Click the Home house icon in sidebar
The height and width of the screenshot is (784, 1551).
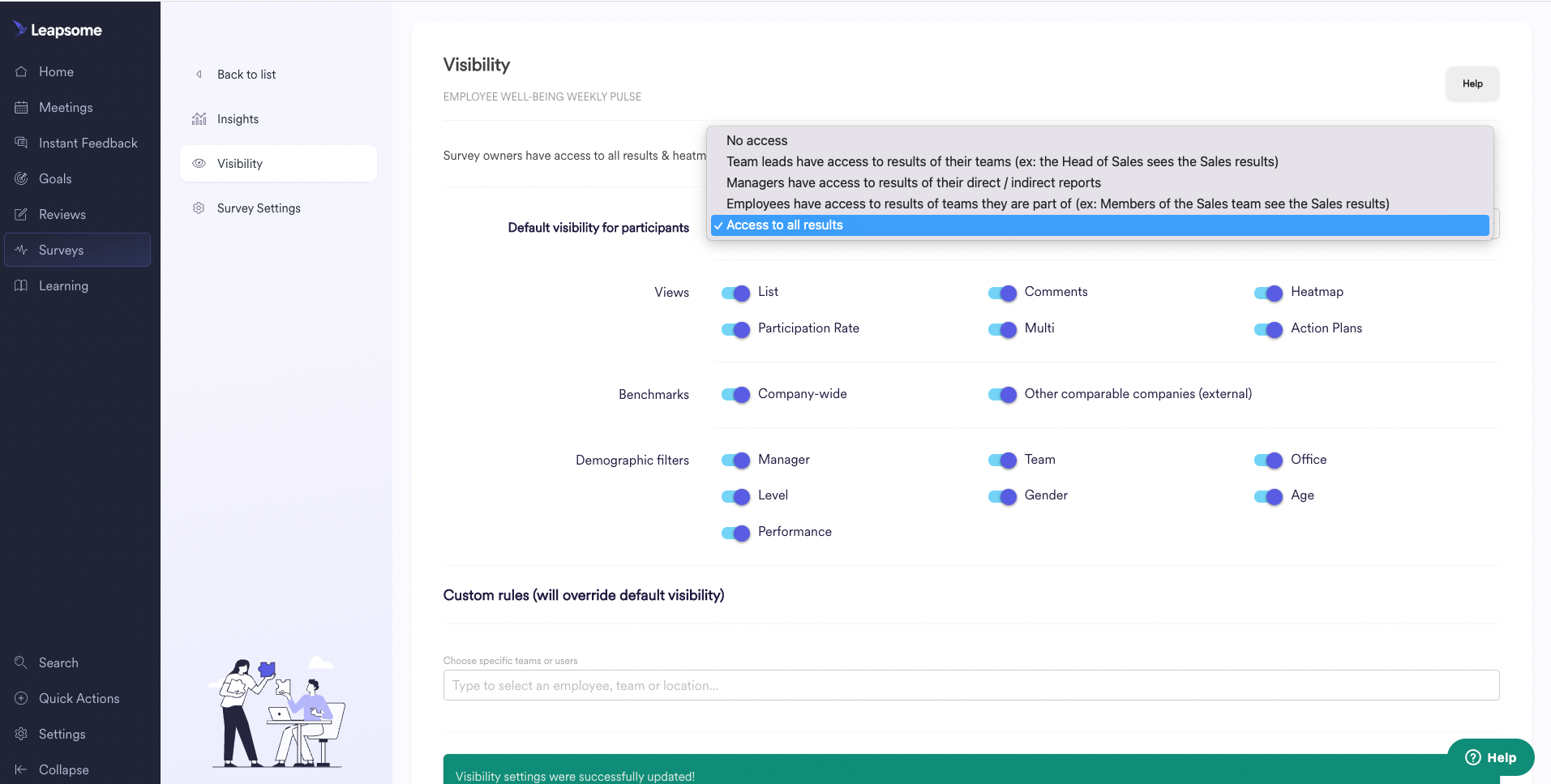21,71
